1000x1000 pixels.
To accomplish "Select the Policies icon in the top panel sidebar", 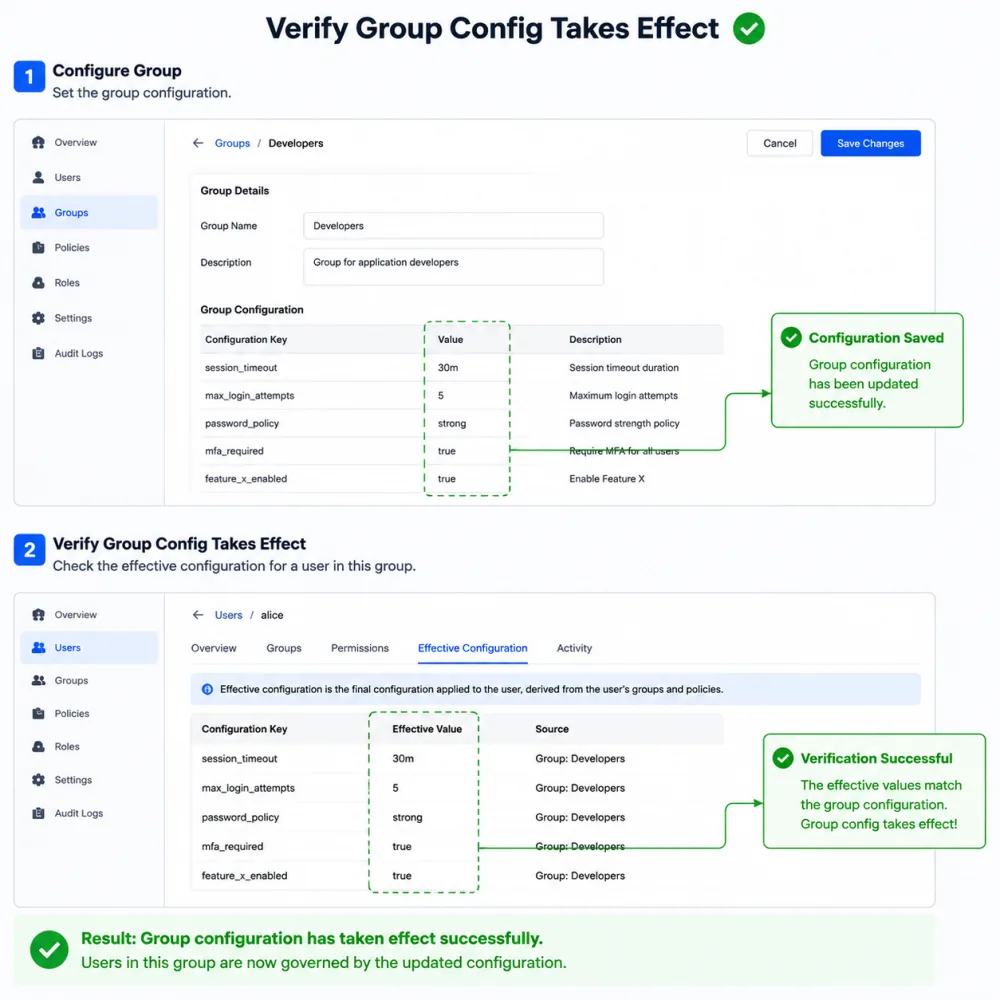I will click(x=38, y=247).
